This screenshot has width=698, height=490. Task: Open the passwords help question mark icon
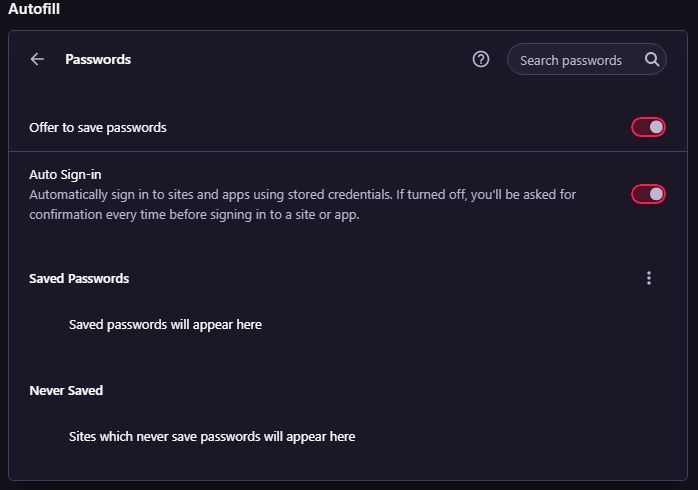click(x=481, y=60)
